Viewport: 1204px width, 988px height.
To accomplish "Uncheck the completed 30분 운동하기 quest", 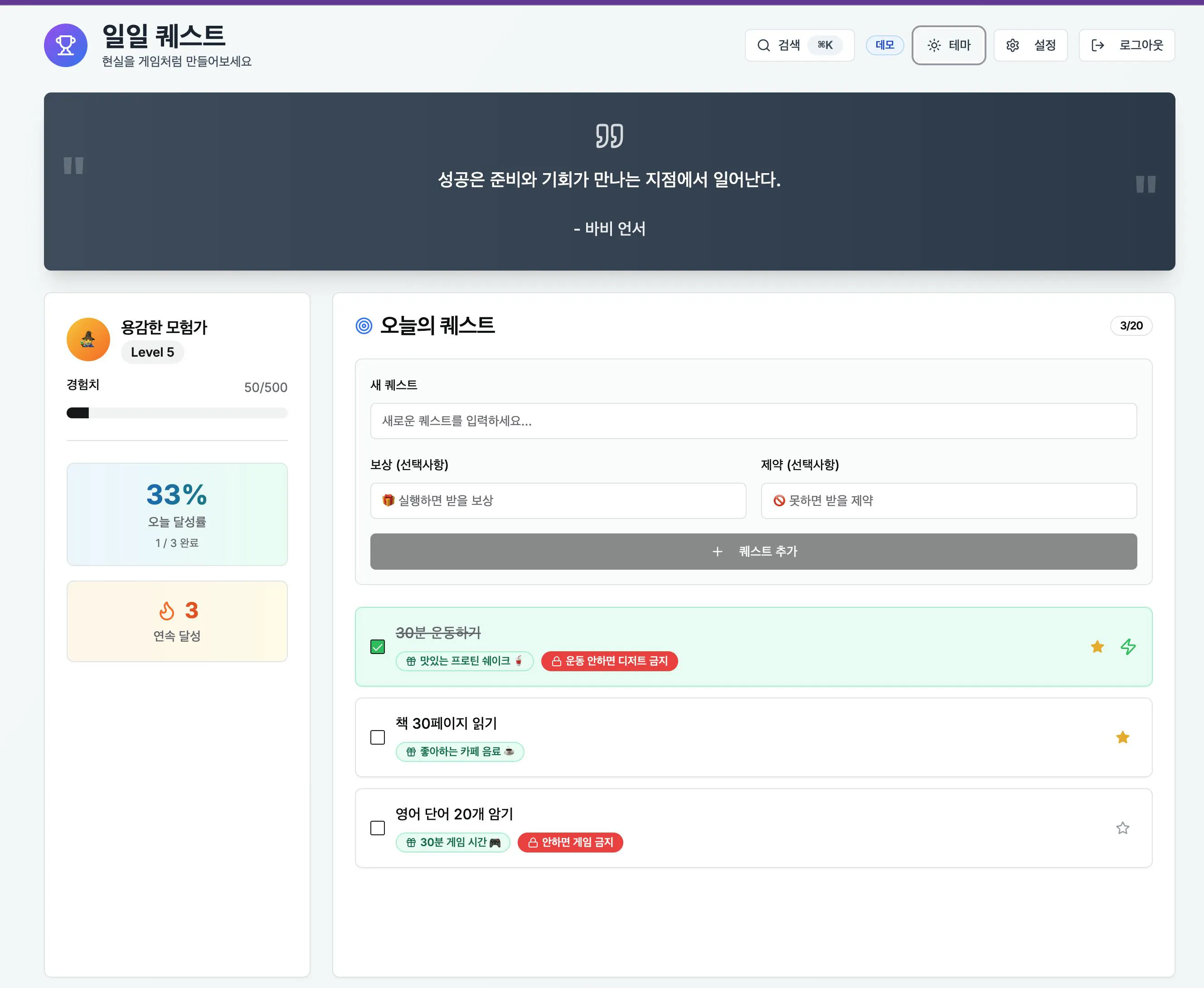I will [378, 647].
